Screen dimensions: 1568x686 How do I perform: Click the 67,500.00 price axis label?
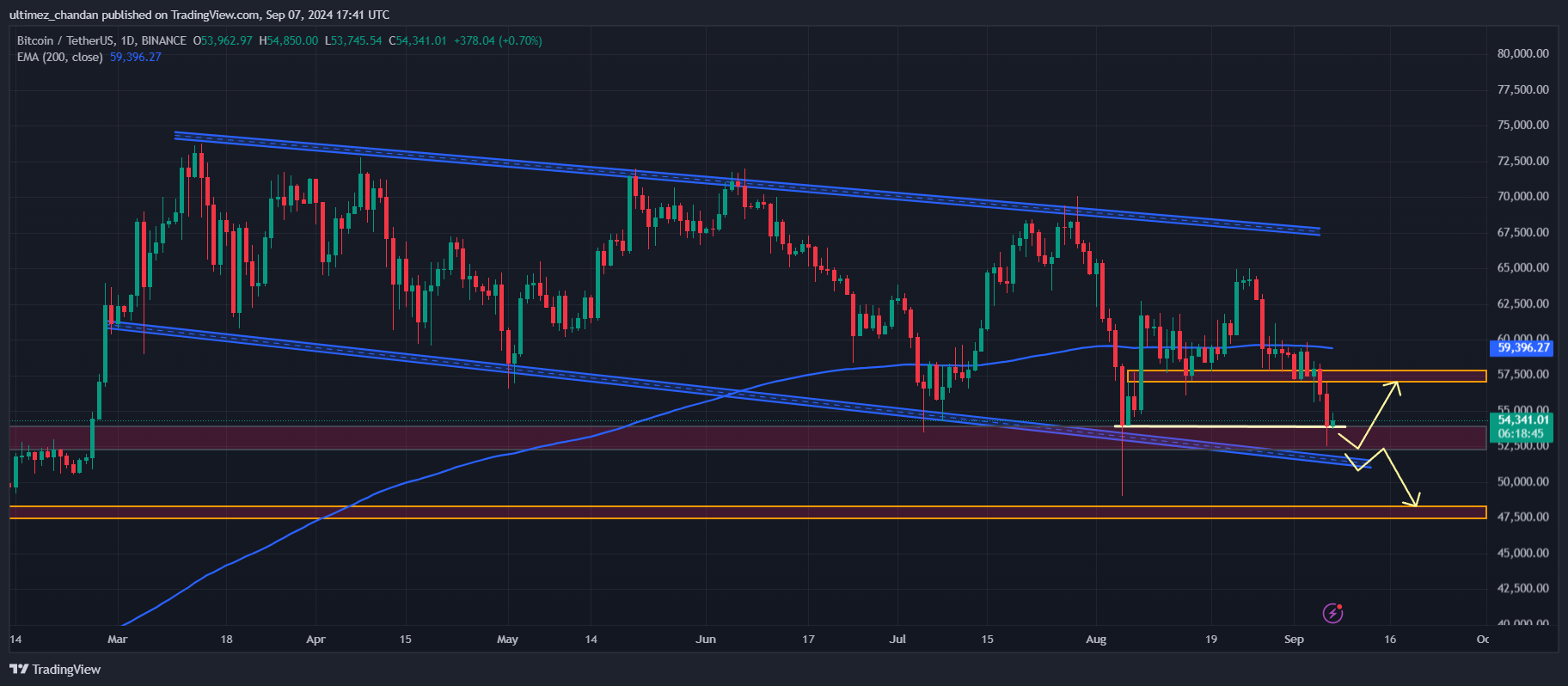click(x=1522, y=232)
